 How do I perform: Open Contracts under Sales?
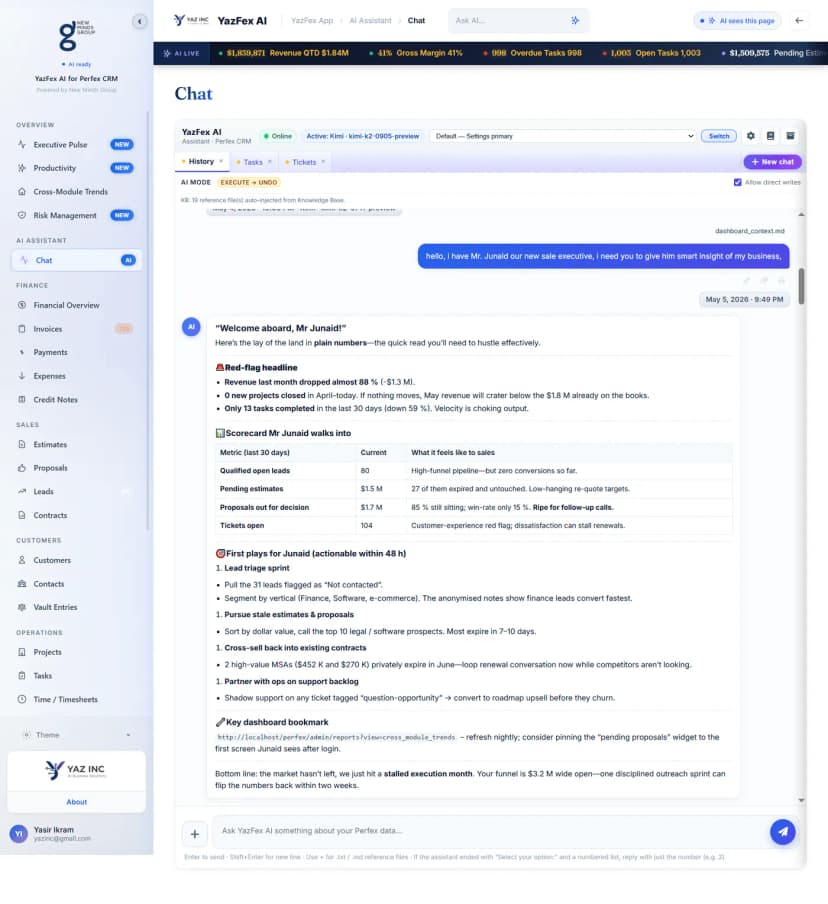click(x=75, y=515)
